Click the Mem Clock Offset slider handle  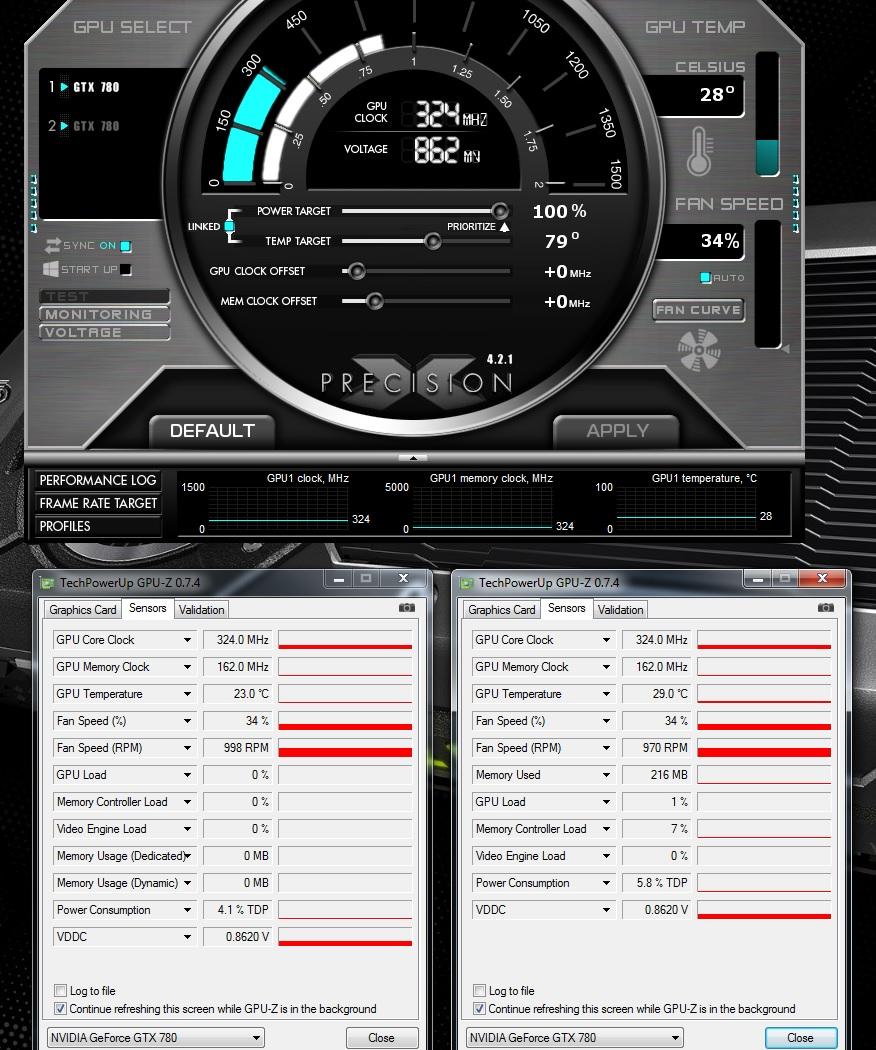pos(374,301)
